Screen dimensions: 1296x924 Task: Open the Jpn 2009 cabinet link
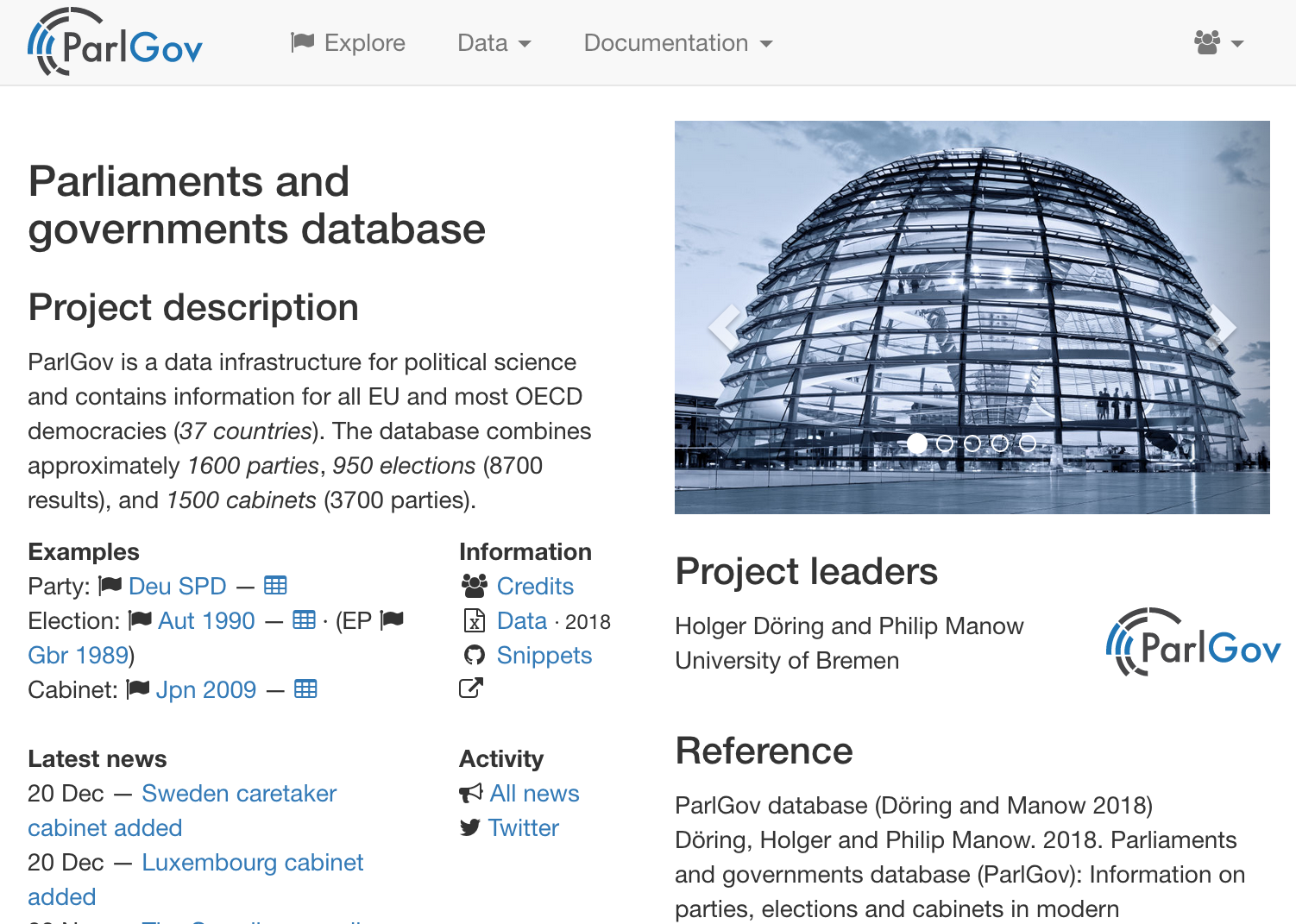click(x=206, y=689)
